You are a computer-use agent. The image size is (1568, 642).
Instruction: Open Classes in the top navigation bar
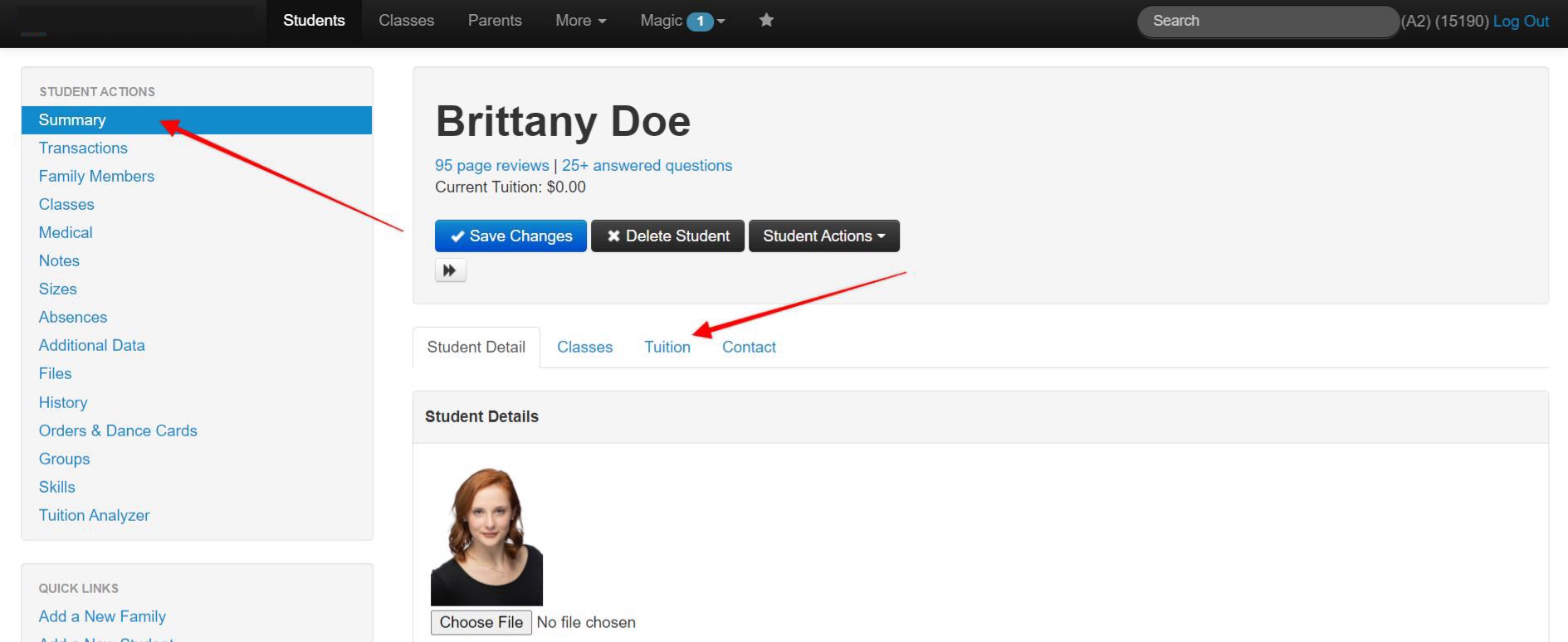tap(406, 21)
